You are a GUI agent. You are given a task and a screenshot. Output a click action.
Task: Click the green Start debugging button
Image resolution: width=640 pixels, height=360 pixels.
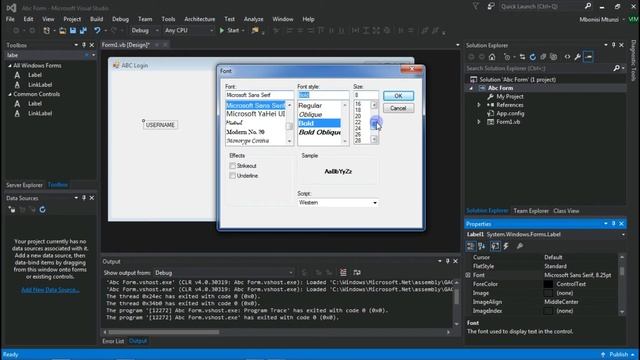click(229, 30)
